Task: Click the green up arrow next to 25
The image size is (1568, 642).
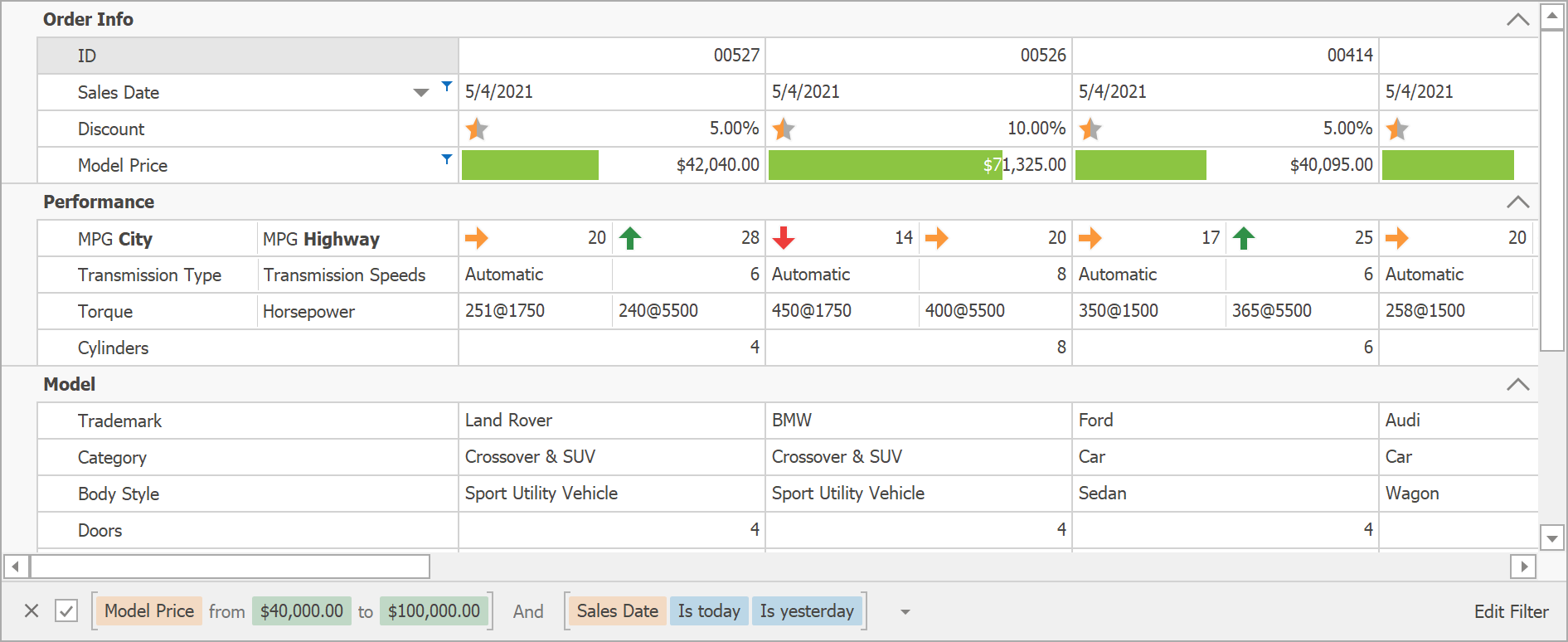Action: 1243,238
